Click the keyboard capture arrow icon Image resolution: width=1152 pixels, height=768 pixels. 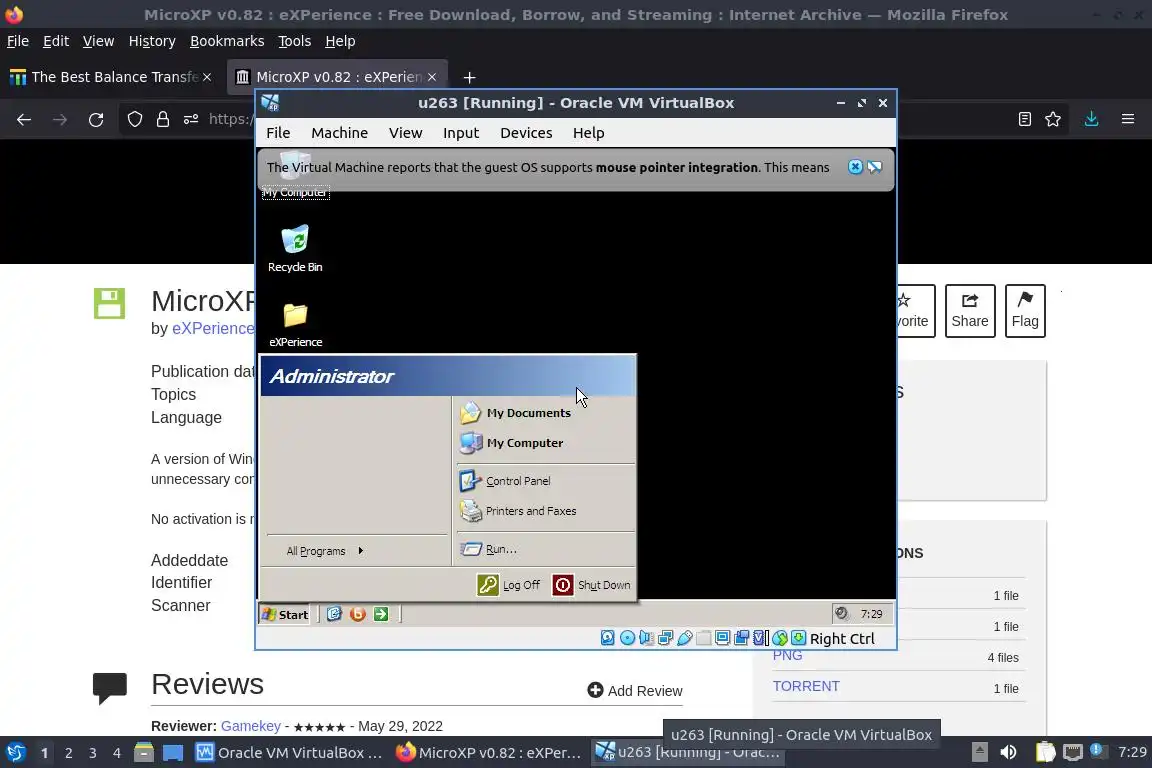[x=799, y=638]
